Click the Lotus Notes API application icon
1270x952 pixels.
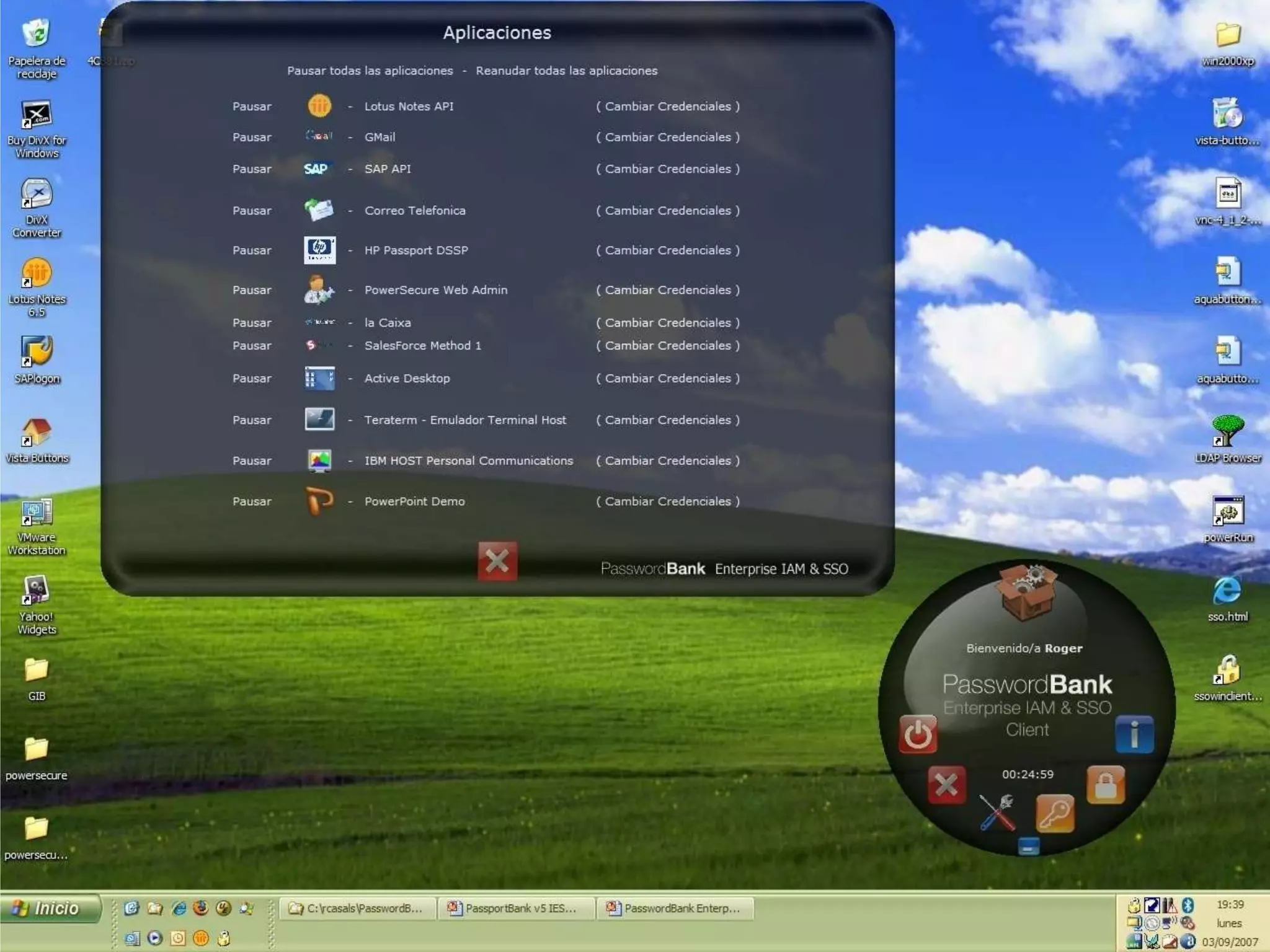[x=319, y=106]
